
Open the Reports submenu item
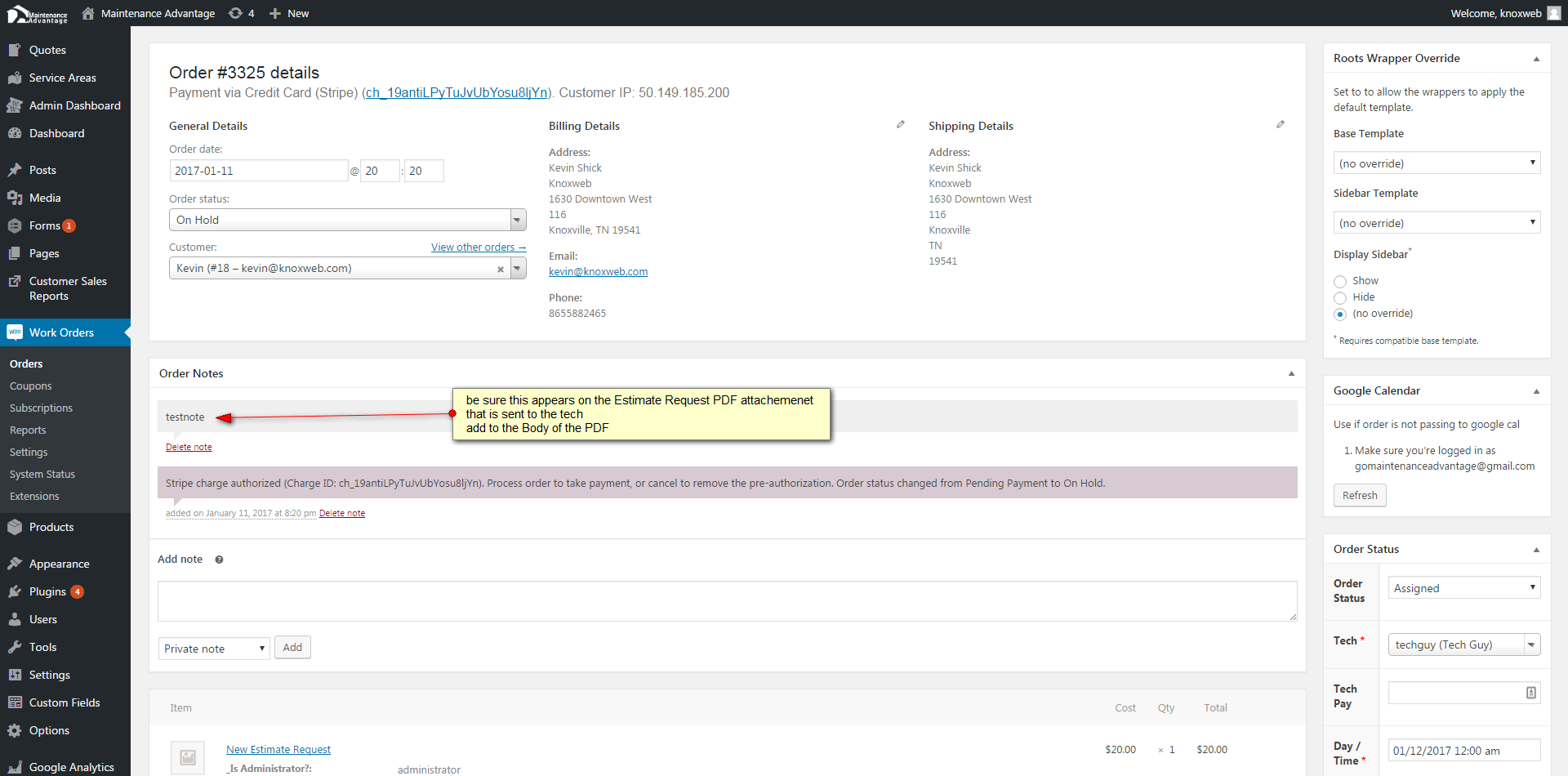[x=28, y=430]
